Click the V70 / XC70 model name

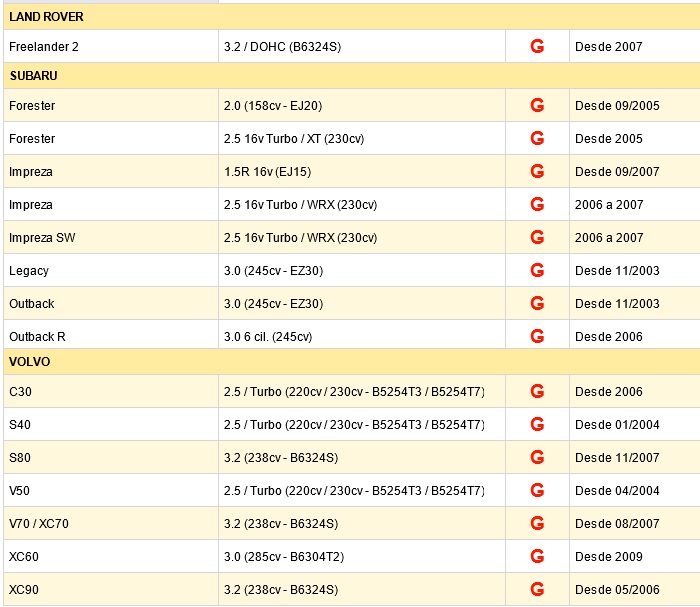39,524
